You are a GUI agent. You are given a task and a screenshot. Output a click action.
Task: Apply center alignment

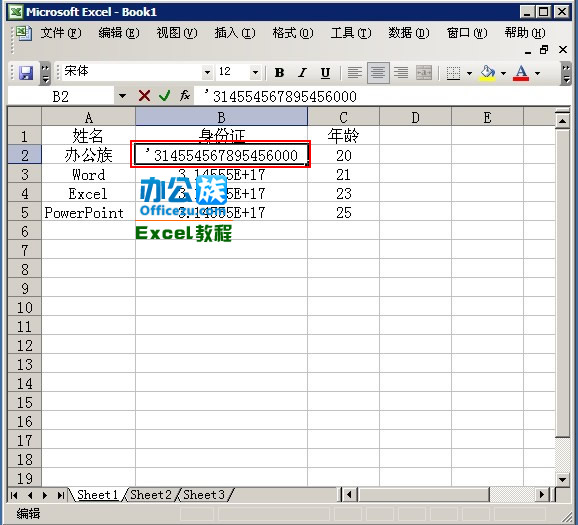coord(378,73)
